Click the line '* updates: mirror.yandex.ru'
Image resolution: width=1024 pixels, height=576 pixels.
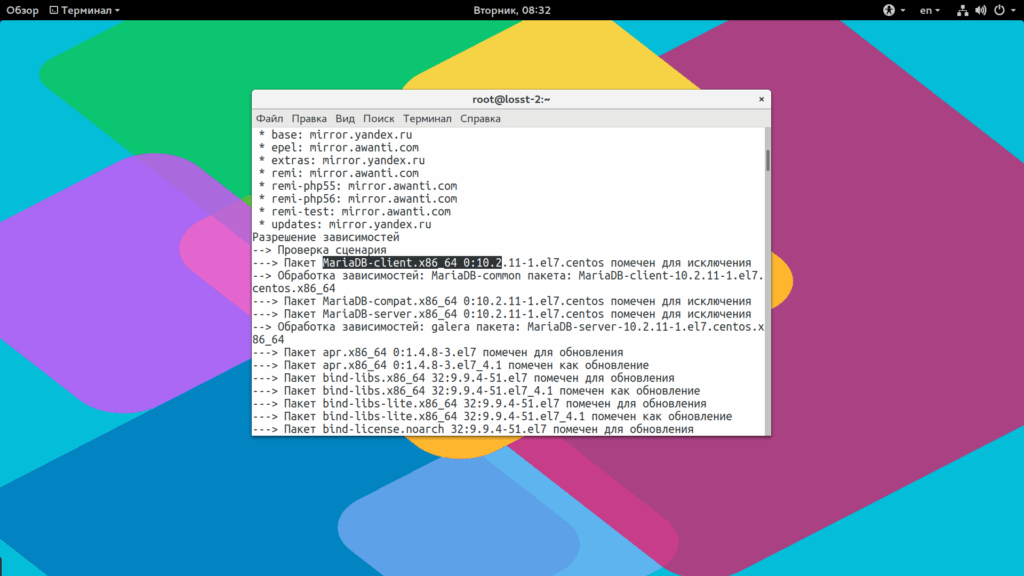click(x=345, y=224)
